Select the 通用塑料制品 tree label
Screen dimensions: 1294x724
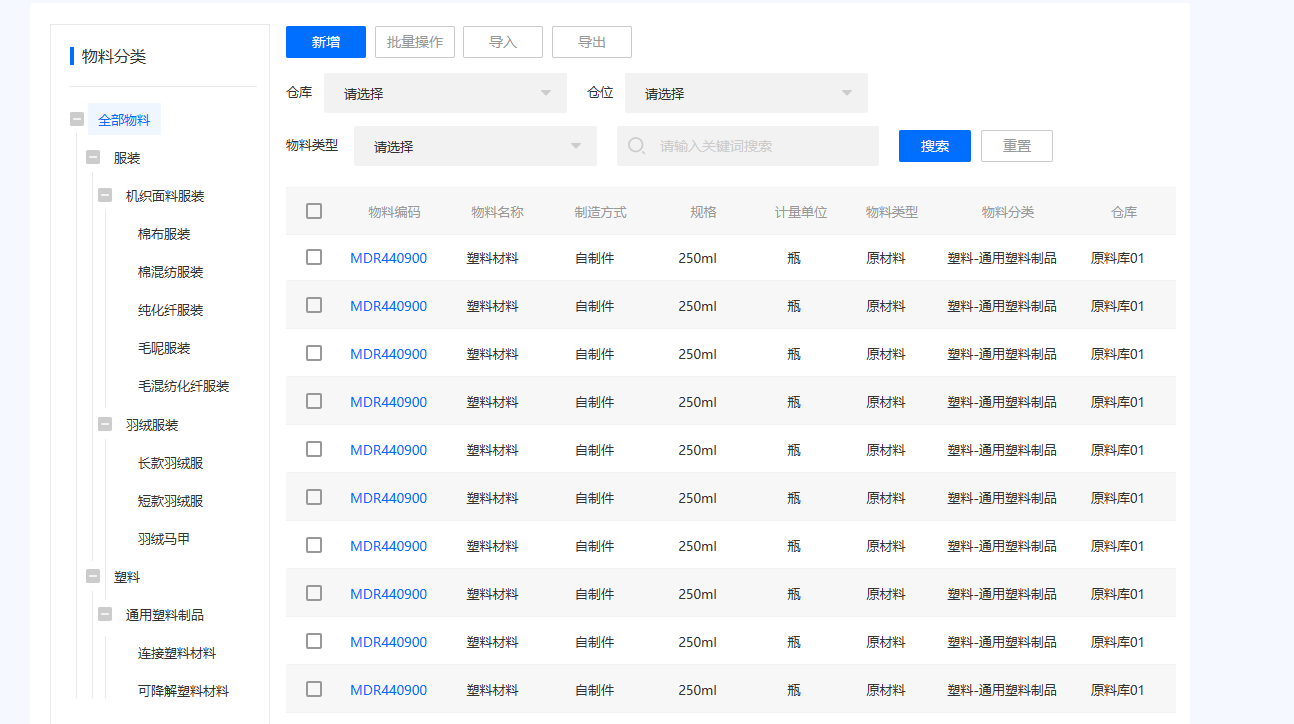click(x=165, y=615)
